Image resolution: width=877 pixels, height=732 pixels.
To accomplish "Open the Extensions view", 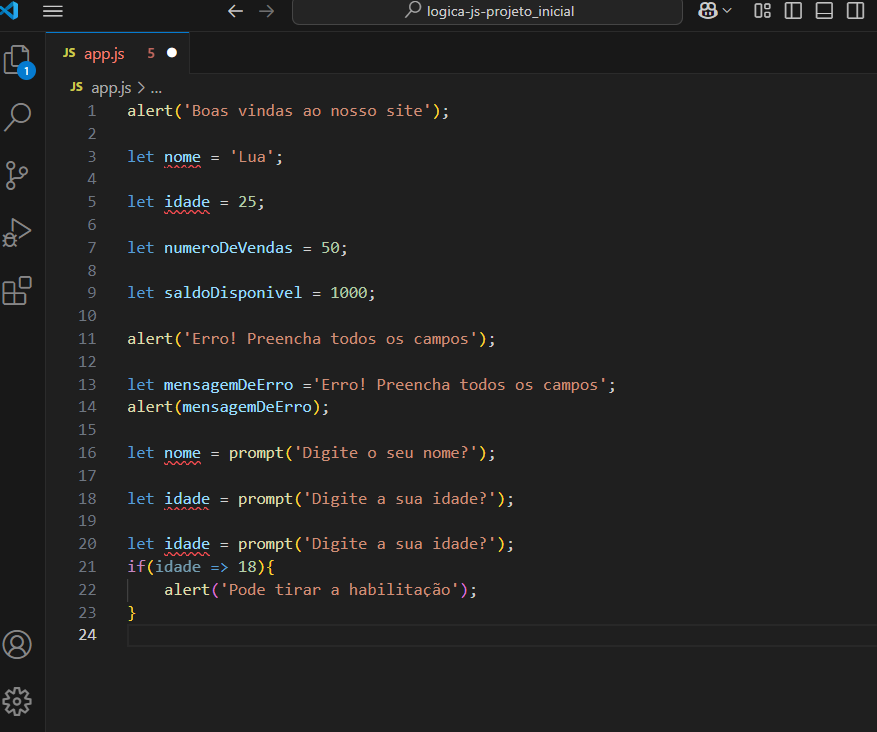I will point(17,291).
